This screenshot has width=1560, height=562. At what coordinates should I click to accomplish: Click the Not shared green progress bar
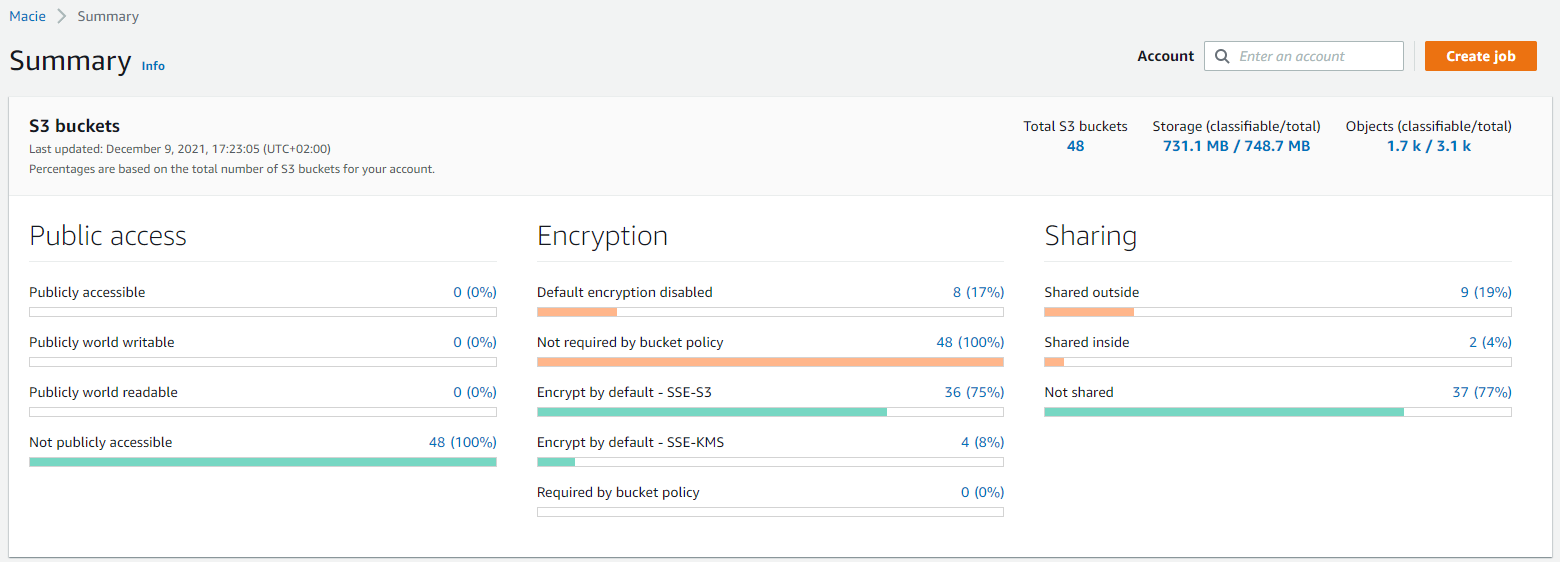(1224, 412)
